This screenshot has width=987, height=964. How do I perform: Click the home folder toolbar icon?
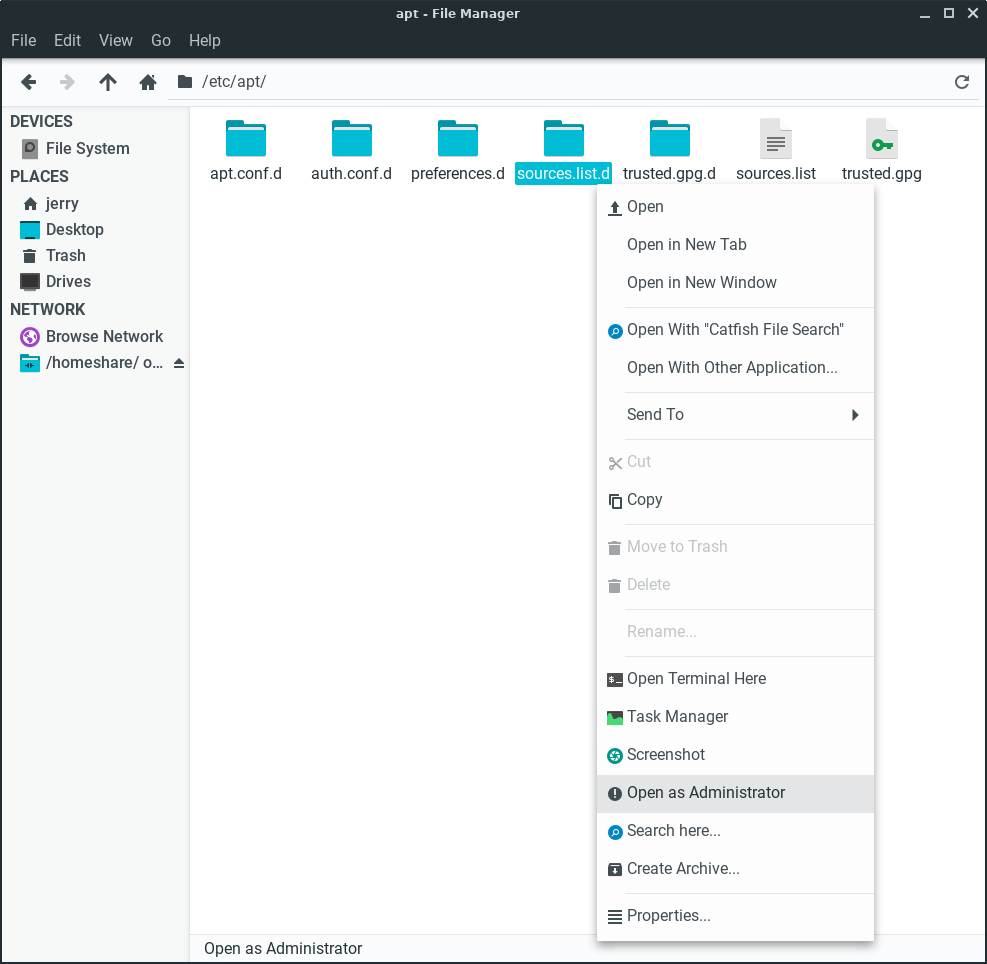click(x=148, y=82)
